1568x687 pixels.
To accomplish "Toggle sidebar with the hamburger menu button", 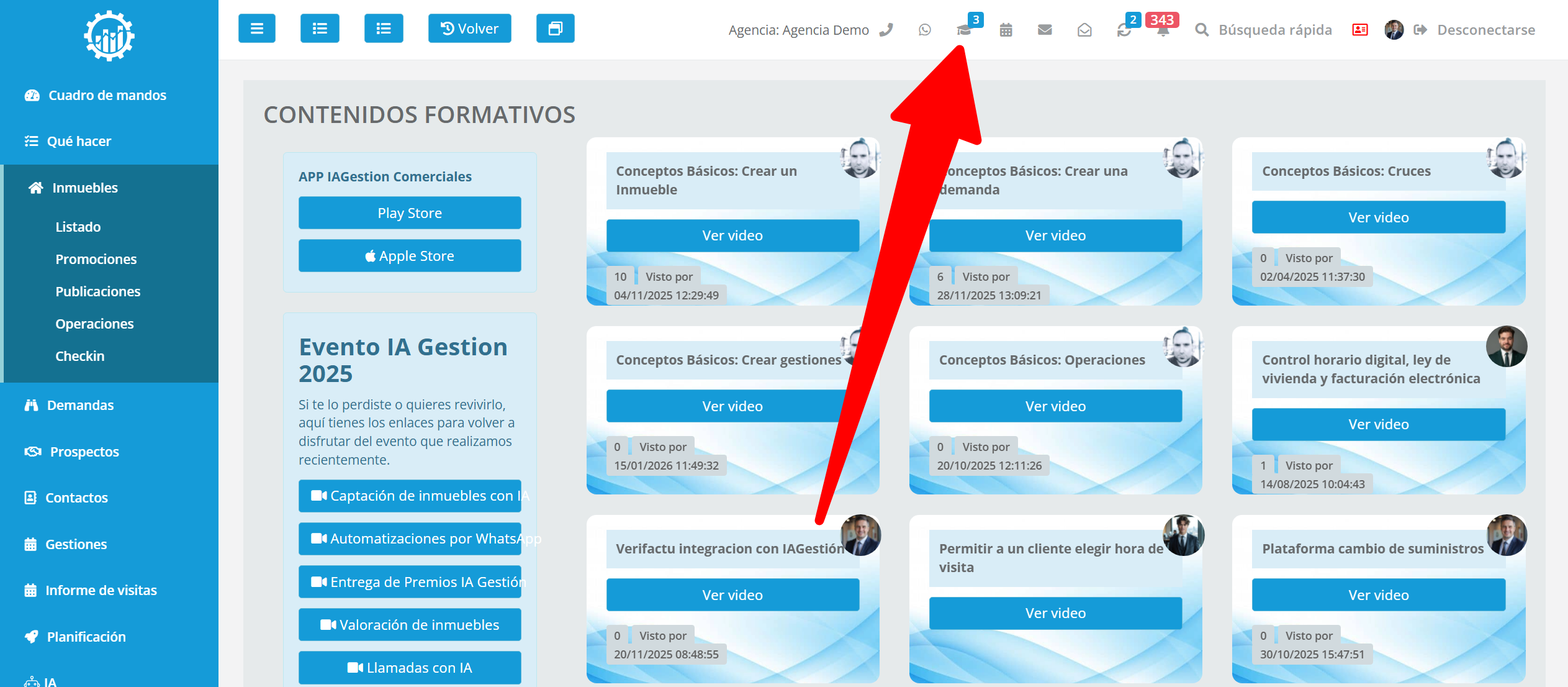I will click(x=257, y=29).
